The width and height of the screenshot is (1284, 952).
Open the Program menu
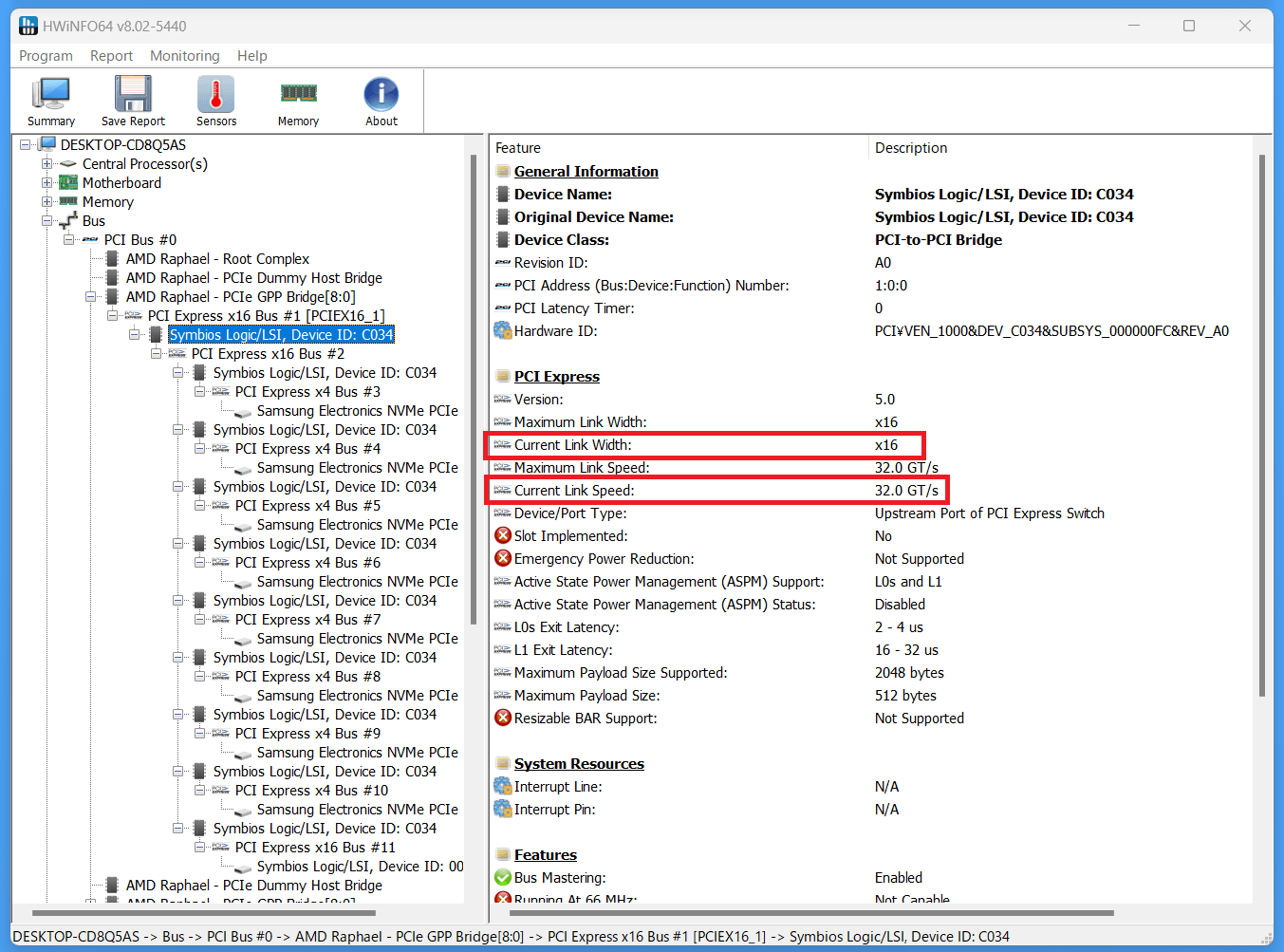click(46, 56)
